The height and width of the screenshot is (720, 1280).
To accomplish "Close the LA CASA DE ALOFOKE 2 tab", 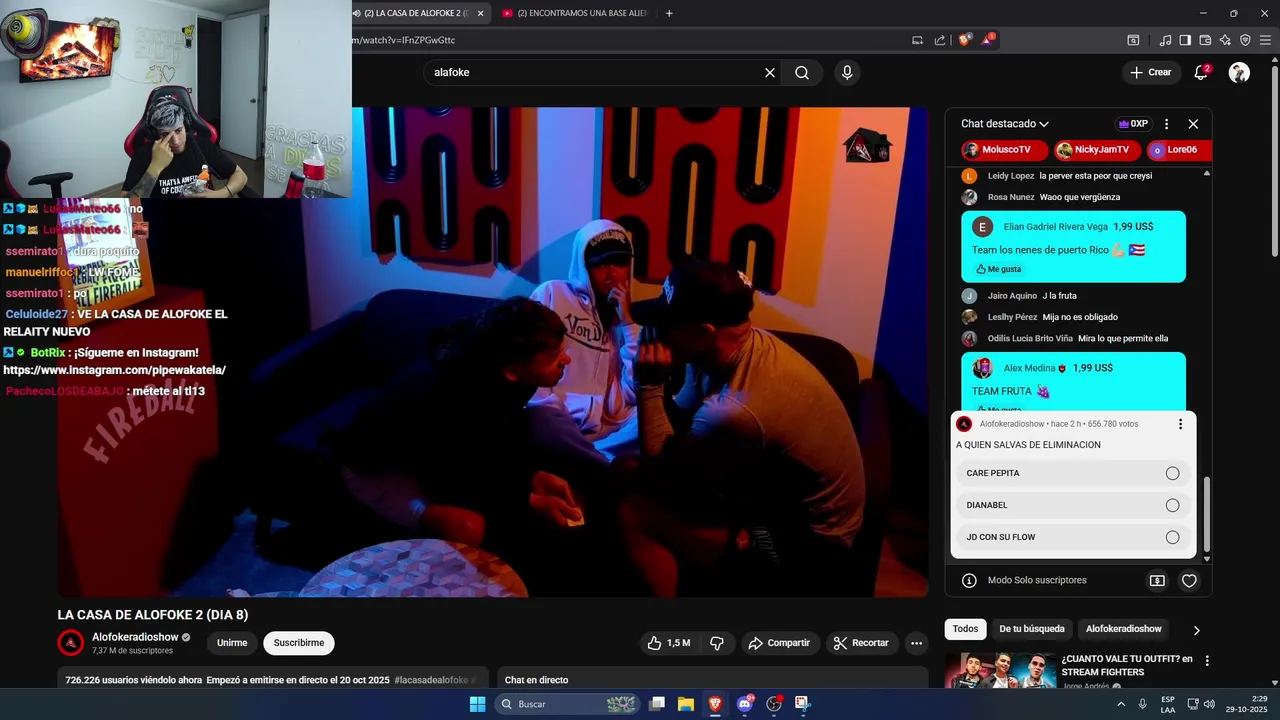I will click(481, 13).
